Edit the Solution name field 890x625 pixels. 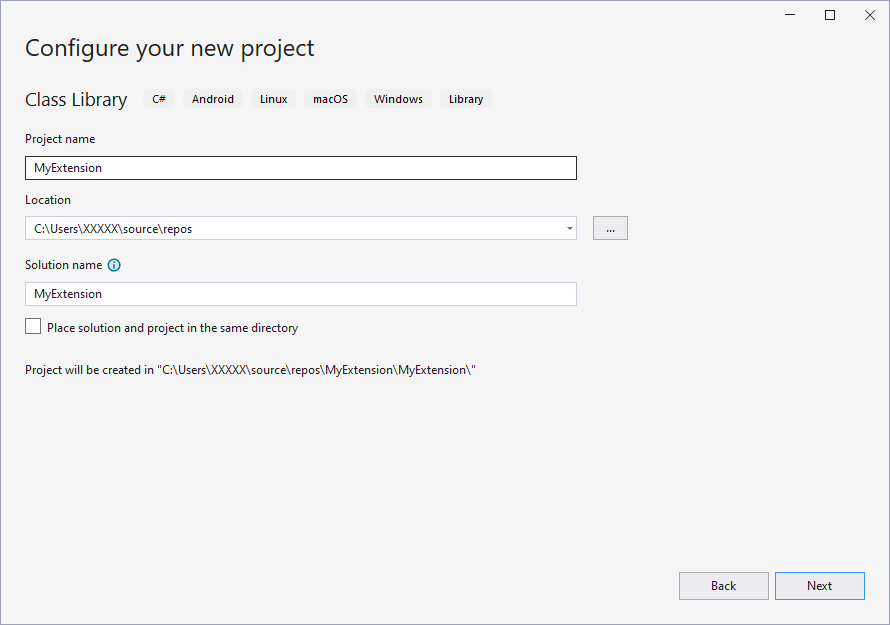(301, 294)
